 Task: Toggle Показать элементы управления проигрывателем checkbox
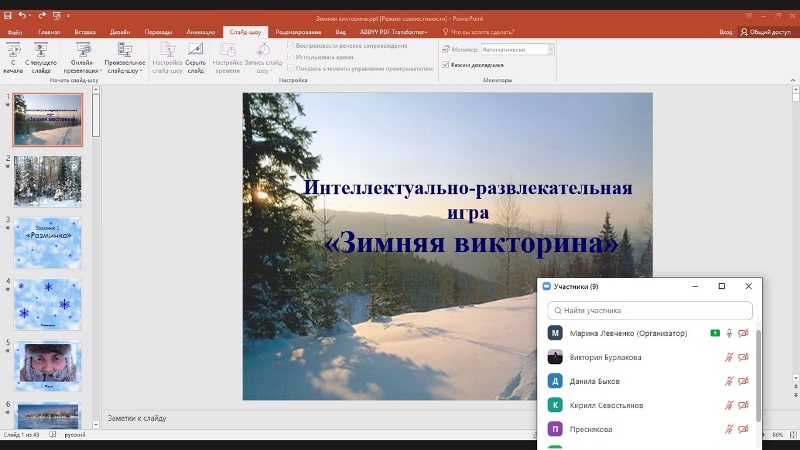pos(291,69)
